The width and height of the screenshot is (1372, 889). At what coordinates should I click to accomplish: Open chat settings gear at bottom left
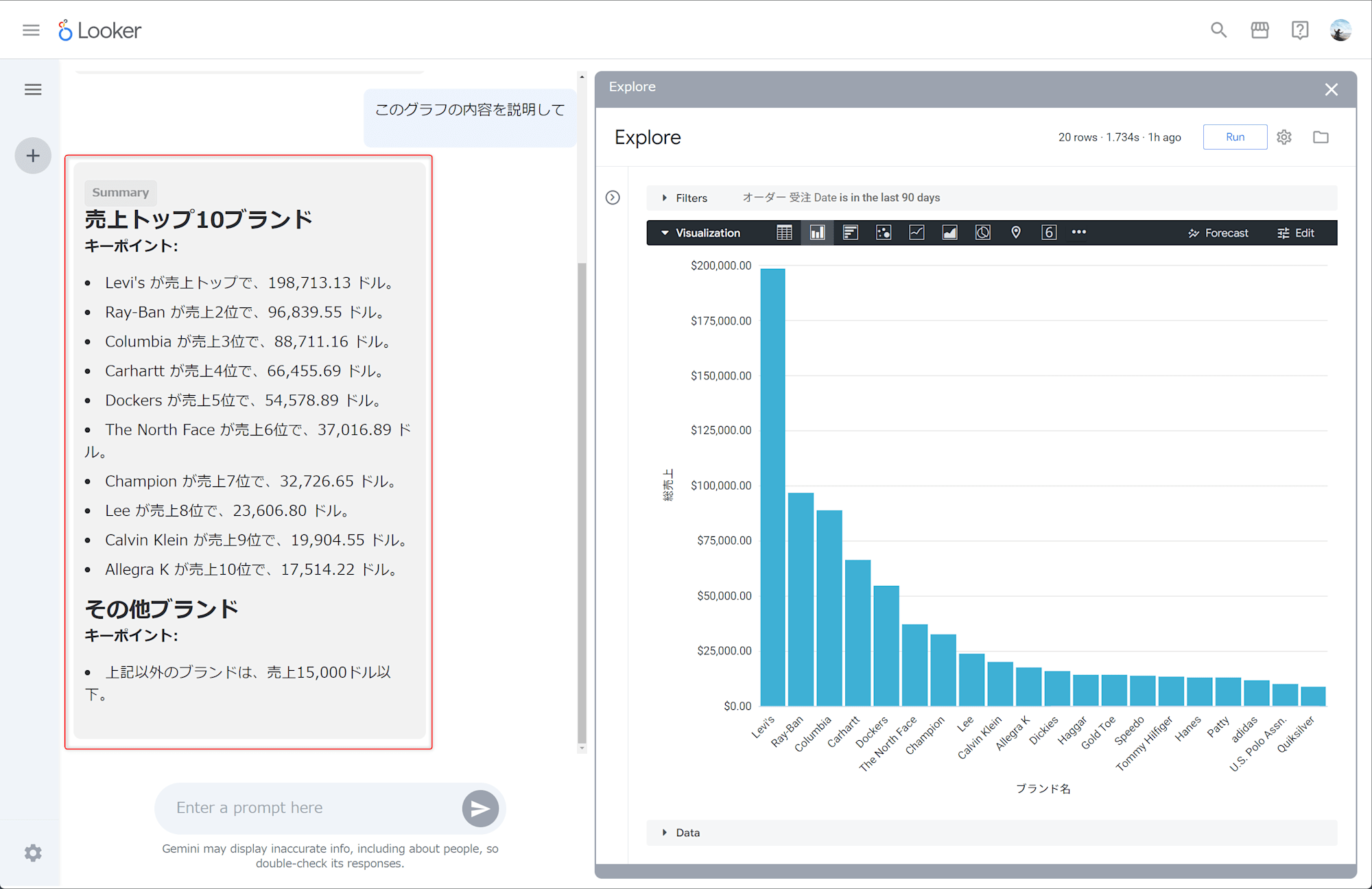33,853
